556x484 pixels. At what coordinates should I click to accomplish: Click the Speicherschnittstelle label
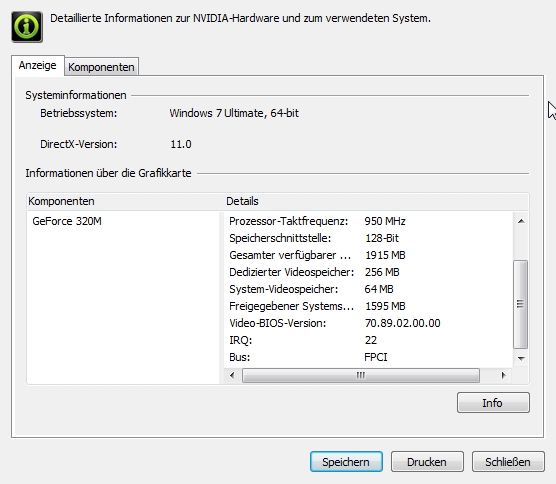(x=280, y=238)
